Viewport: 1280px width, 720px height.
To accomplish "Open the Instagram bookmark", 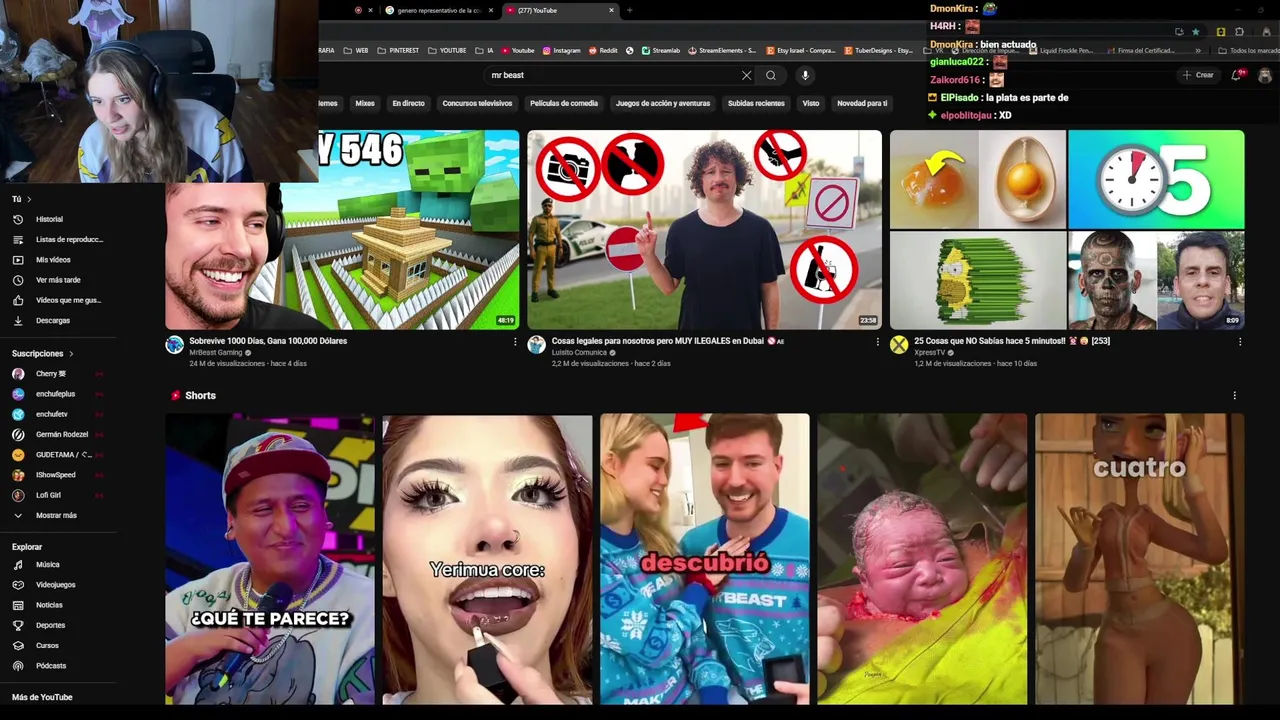I will [x=561, y=50].
